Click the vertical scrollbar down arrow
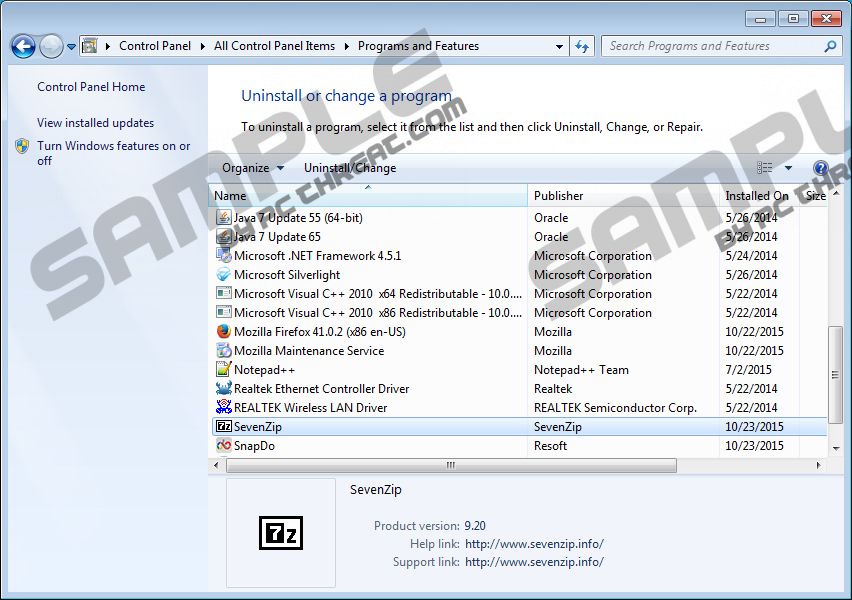Screen dimensions: 852x600 [x=836, y=448]
